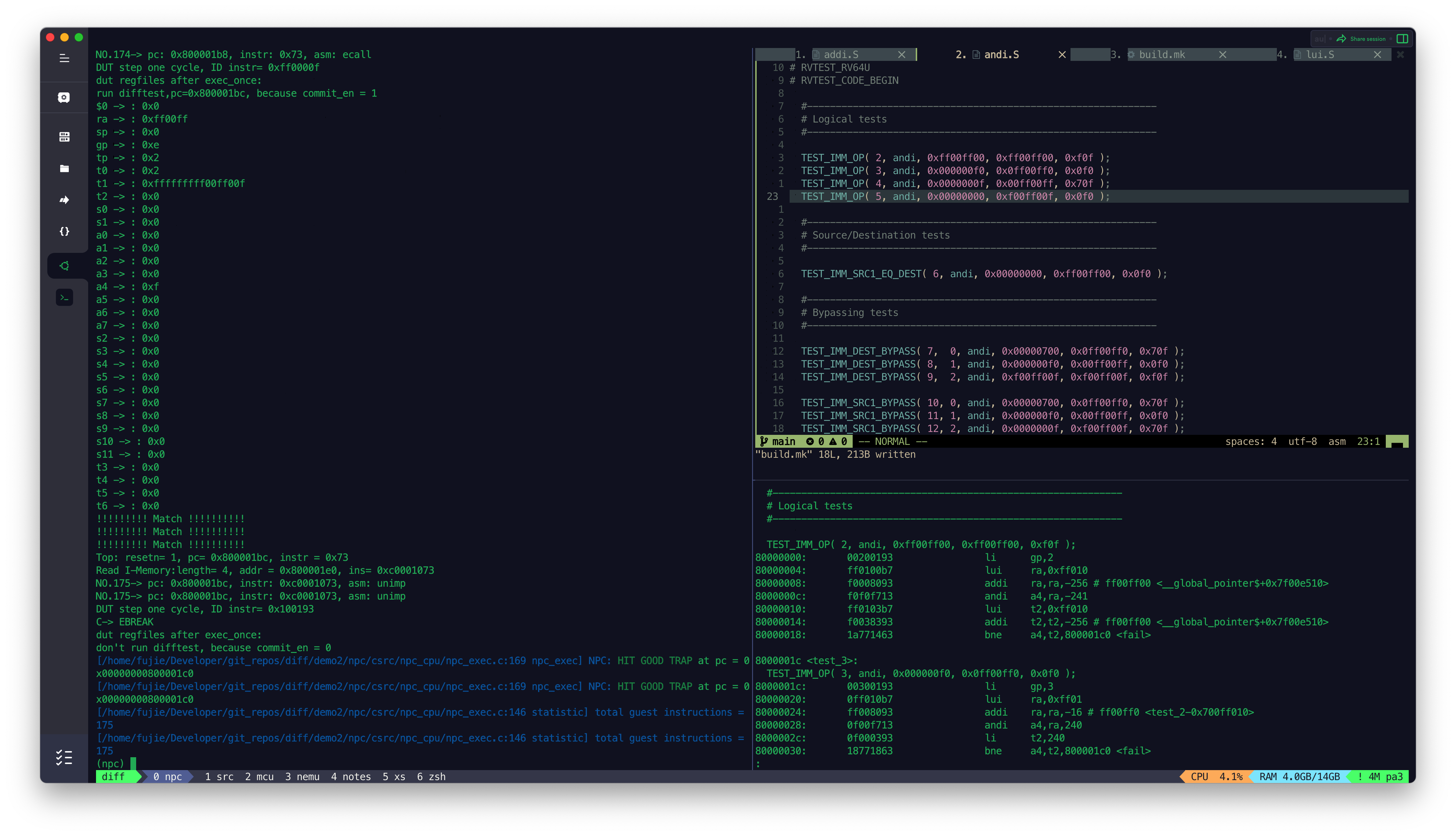Viewport: 1456px width, 836px height.
Task: Click the git branch main indicator
Action: click(x=778, y=441)
